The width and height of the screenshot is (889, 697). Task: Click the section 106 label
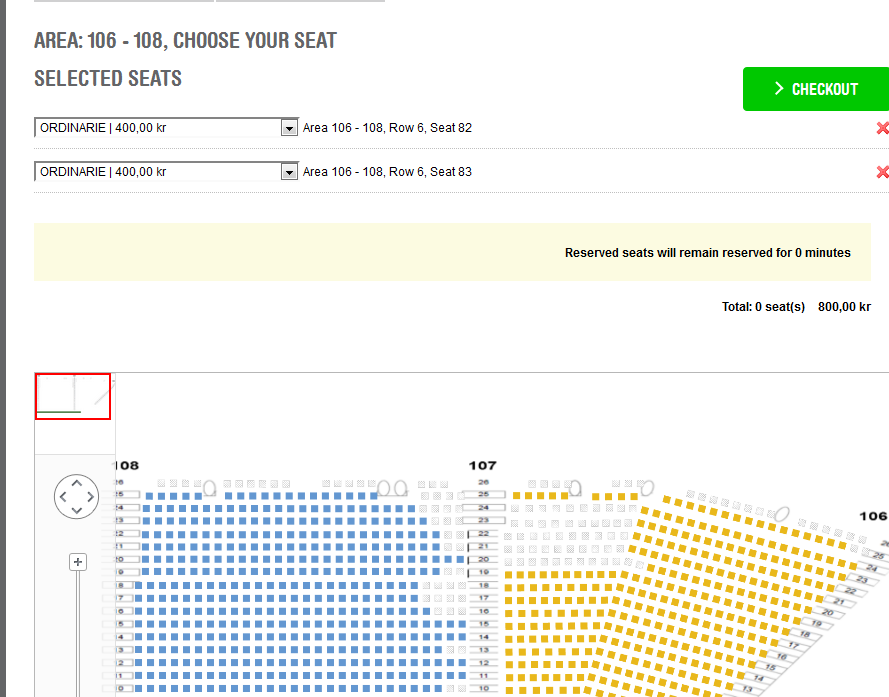873,516
